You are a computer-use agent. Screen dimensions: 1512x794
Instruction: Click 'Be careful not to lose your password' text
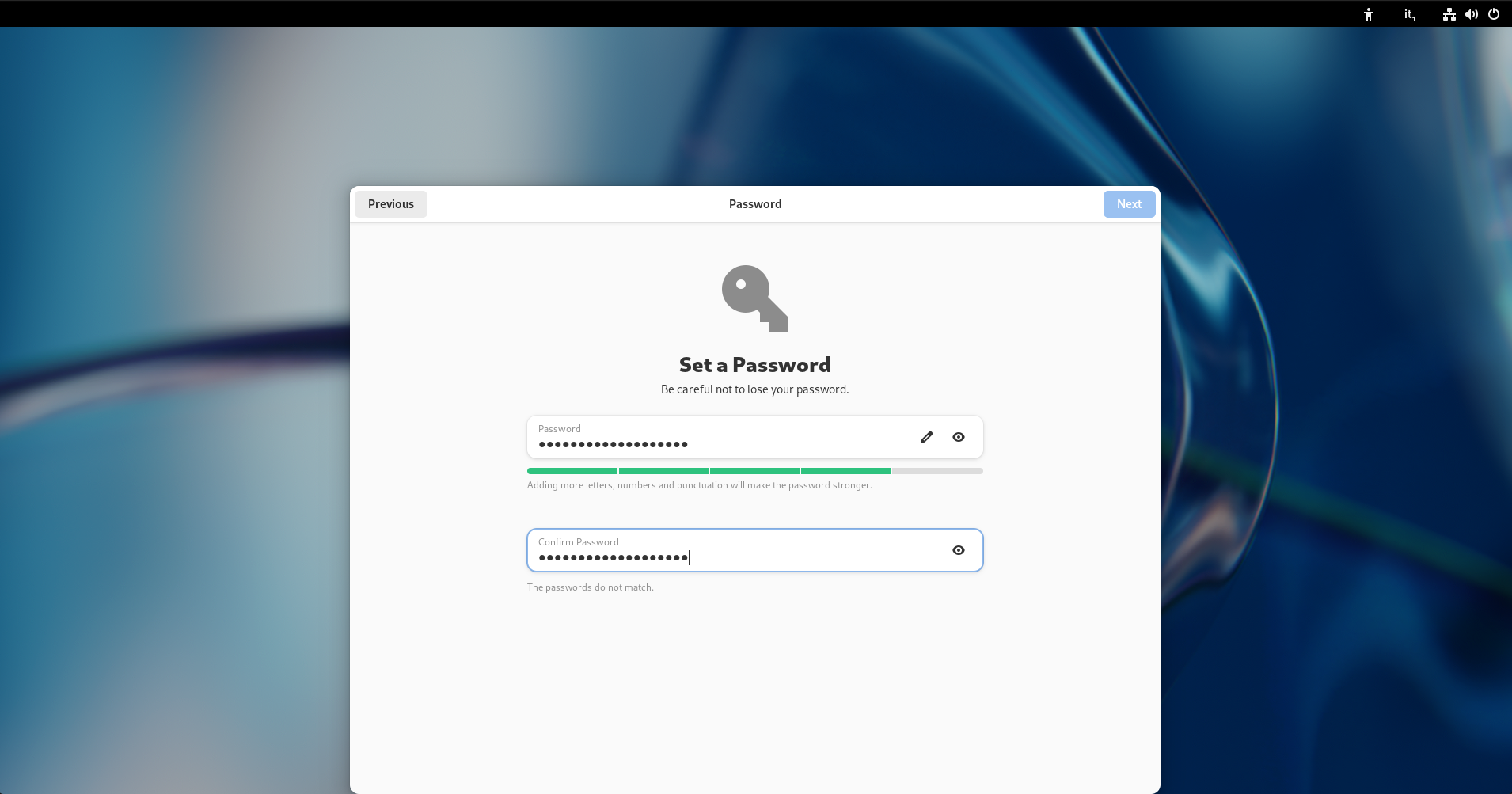tap(754, 389)
